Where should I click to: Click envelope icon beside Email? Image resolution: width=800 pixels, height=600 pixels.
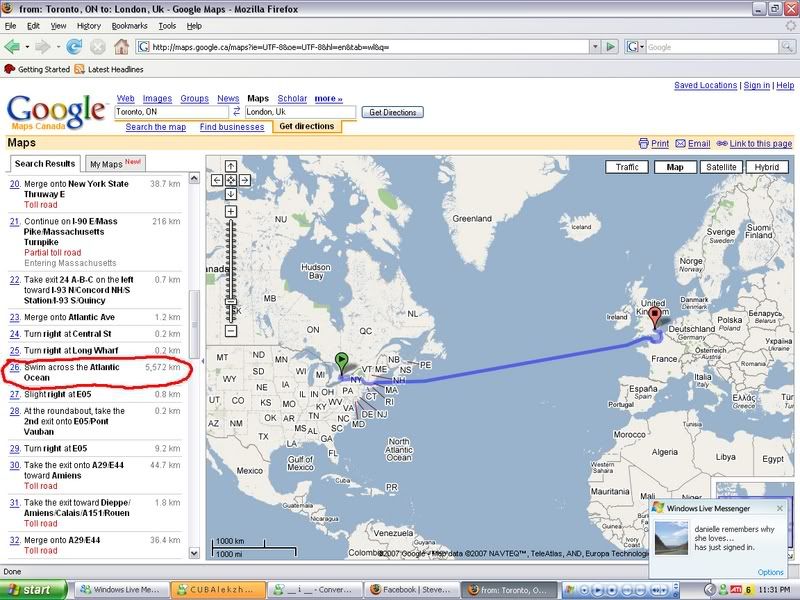coord(680,144)
